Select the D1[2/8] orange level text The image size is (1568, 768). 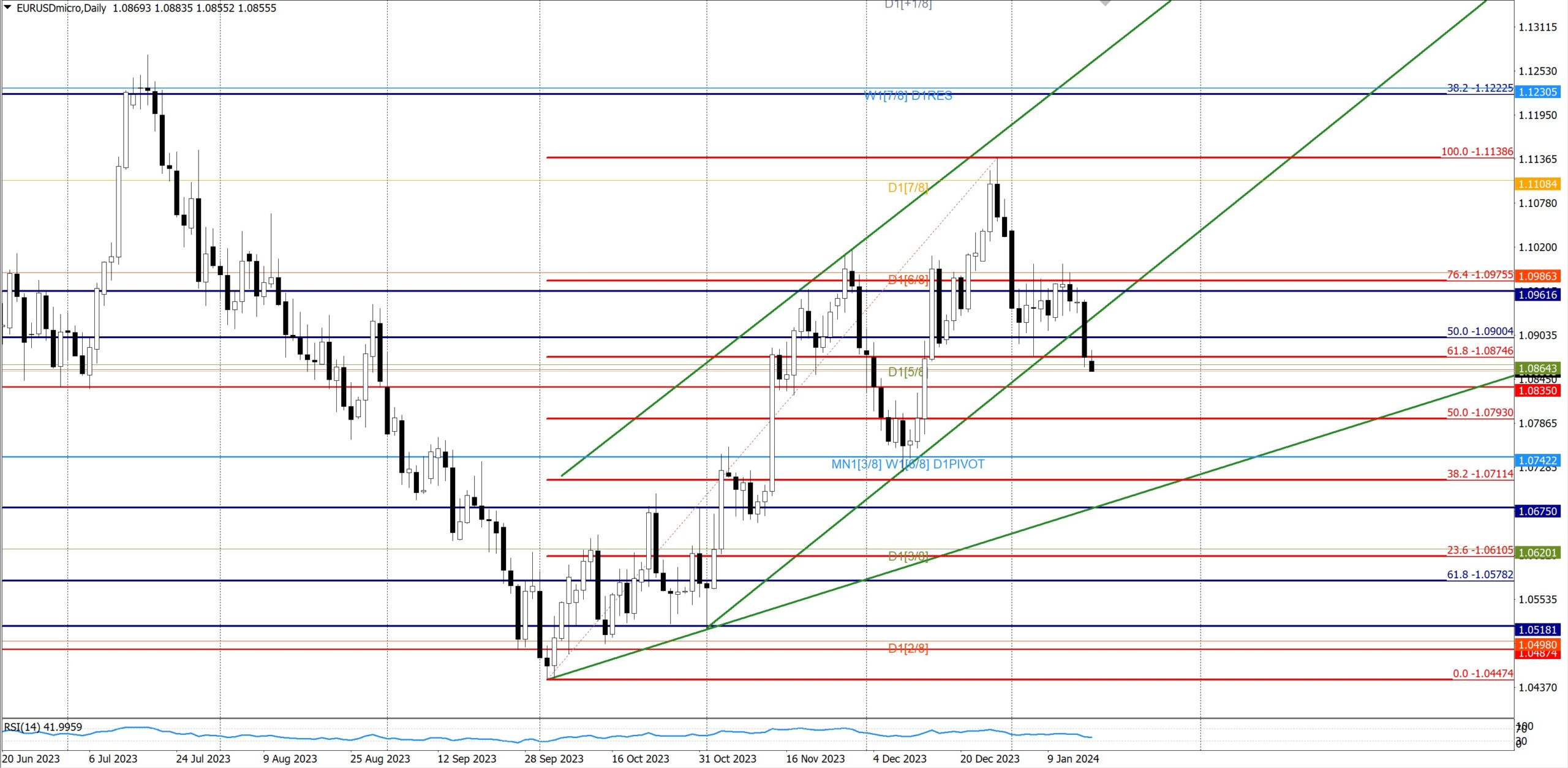908,648
